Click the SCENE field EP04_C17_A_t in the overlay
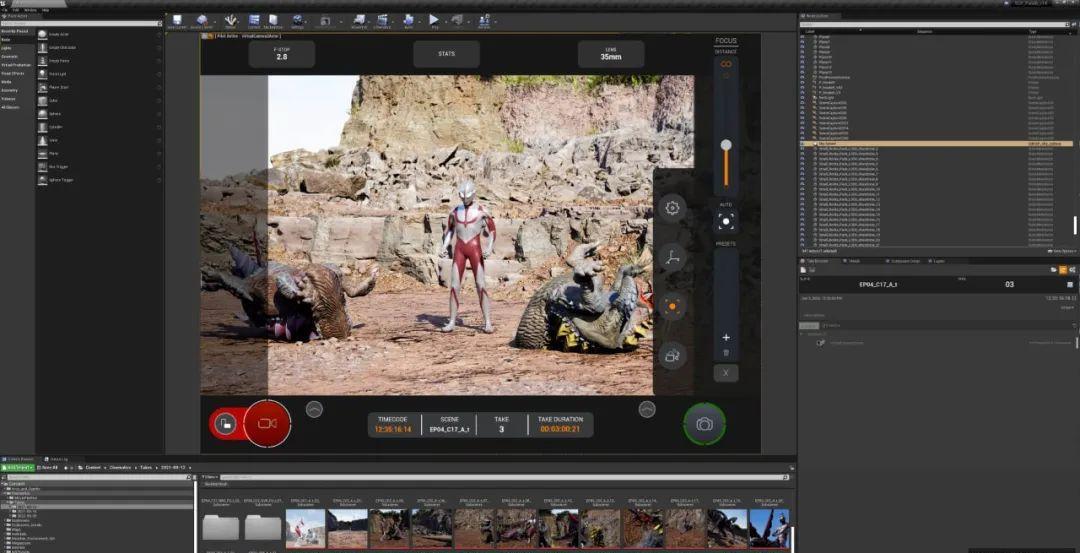1080x553 pixels. (x=449, y=429)
